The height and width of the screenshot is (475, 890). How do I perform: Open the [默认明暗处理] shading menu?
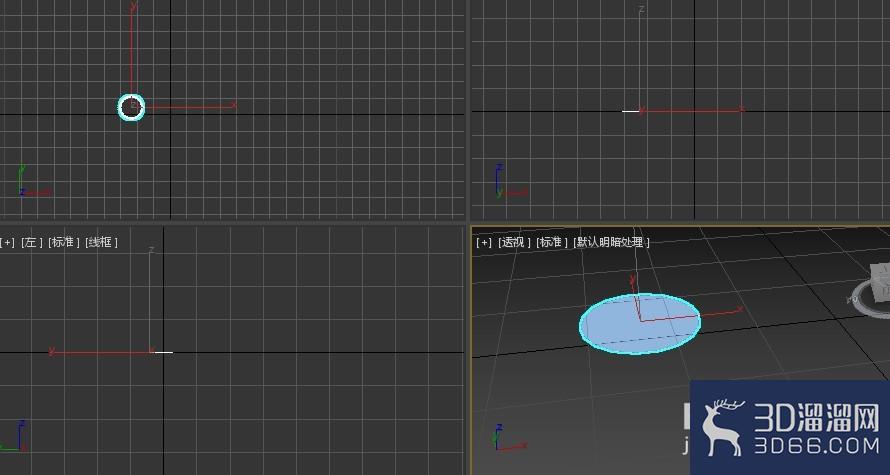611,242
